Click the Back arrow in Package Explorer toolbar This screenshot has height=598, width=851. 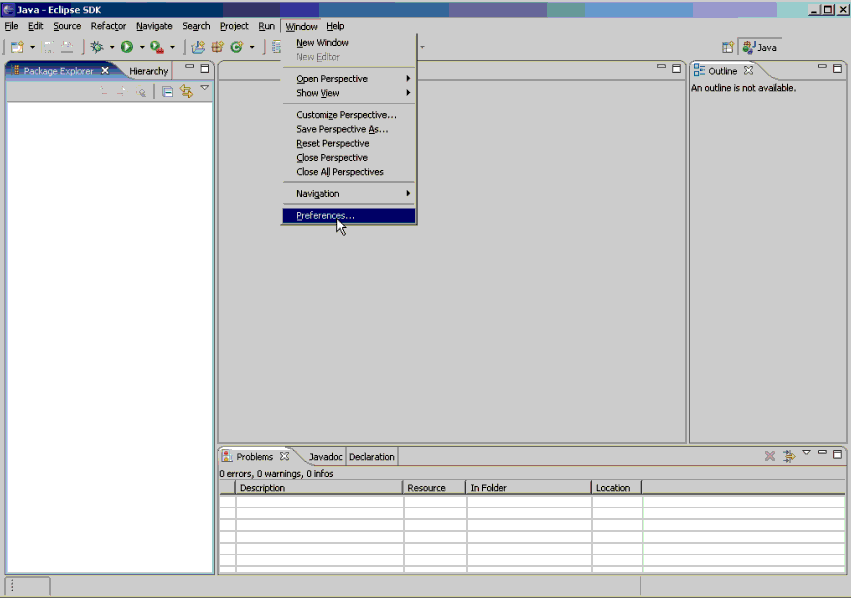tap(104, 91)
